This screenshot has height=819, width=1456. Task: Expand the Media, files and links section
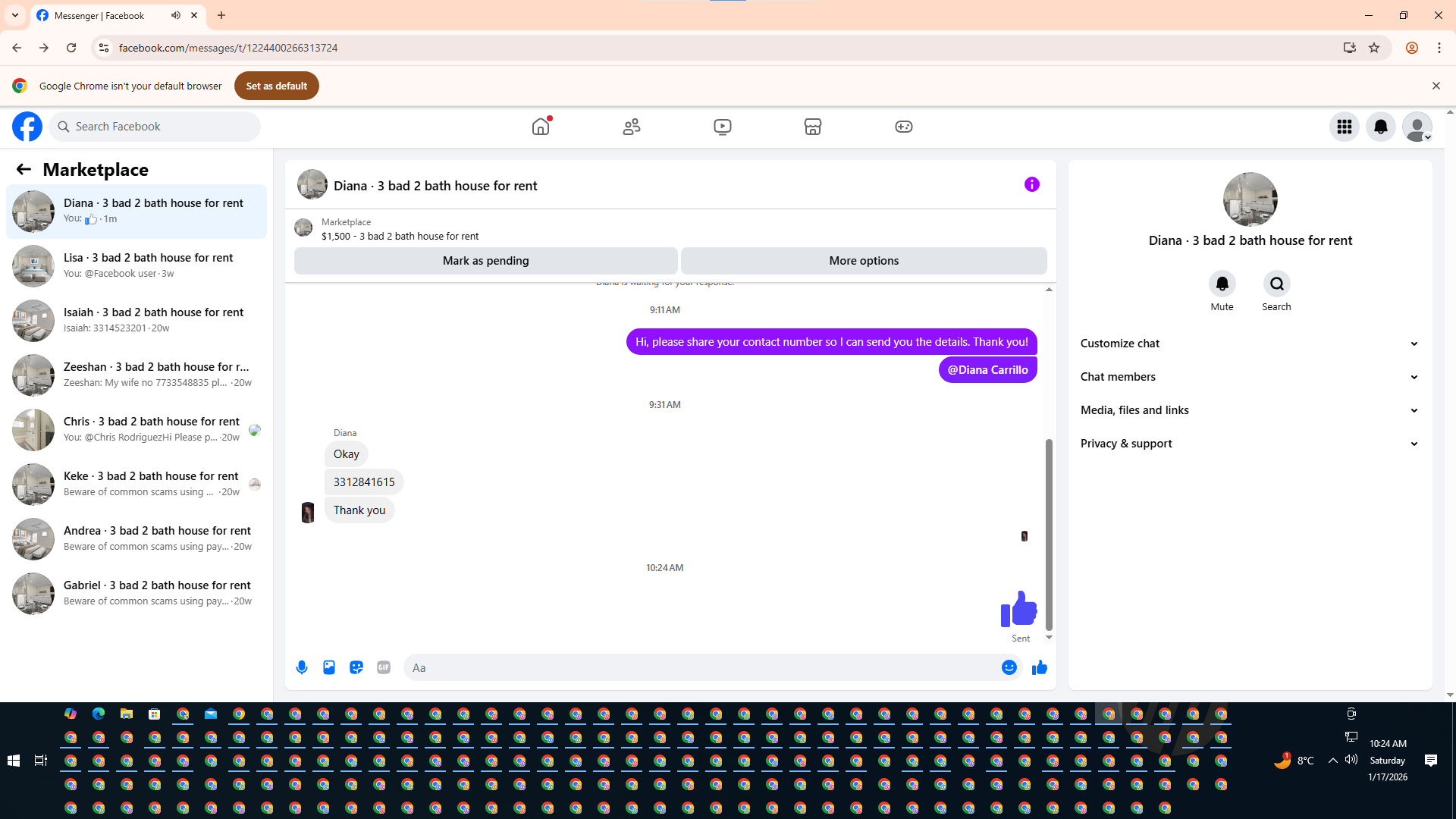1250,410
